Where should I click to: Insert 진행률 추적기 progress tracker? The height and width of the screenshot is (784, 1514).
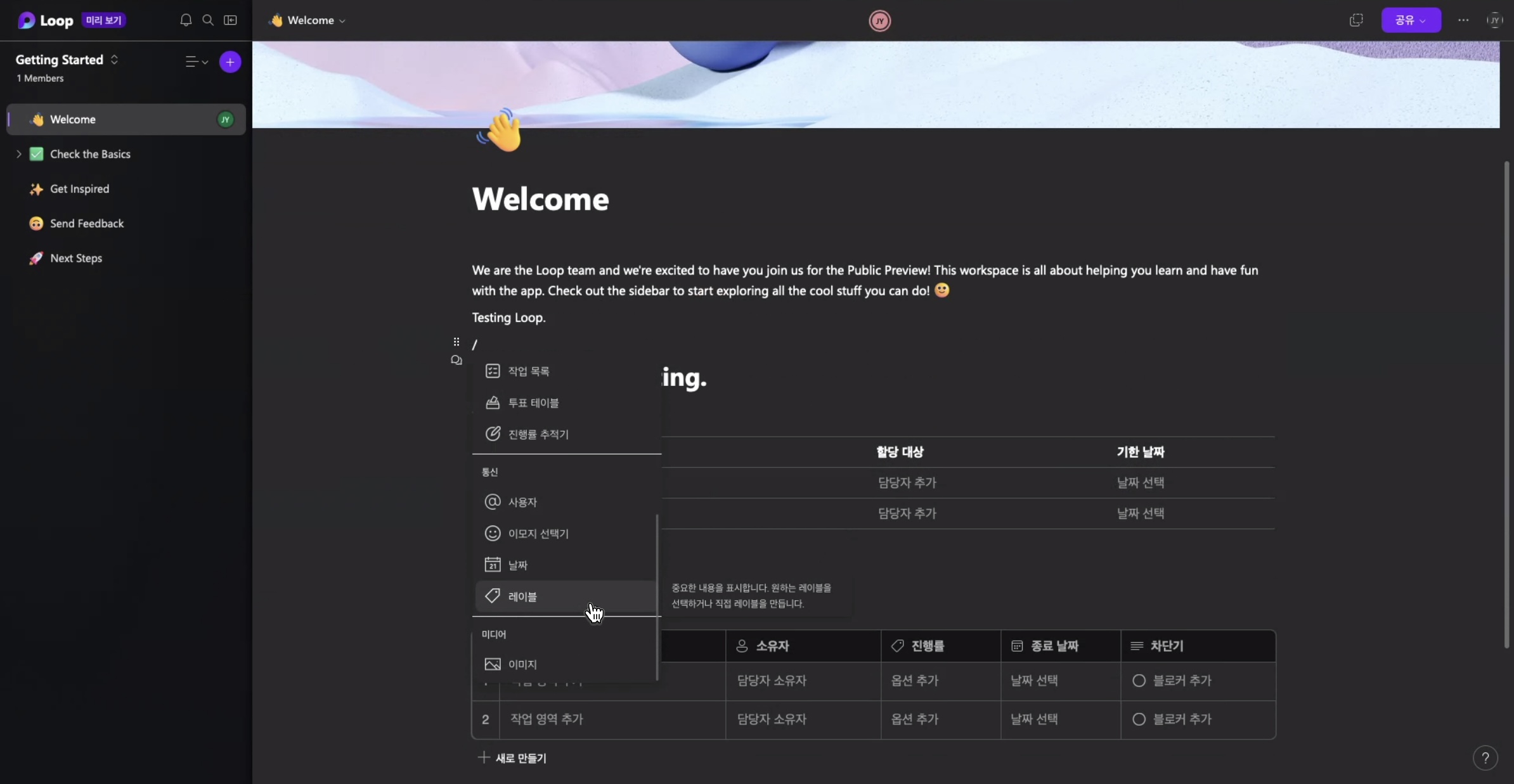click(566, 434)
